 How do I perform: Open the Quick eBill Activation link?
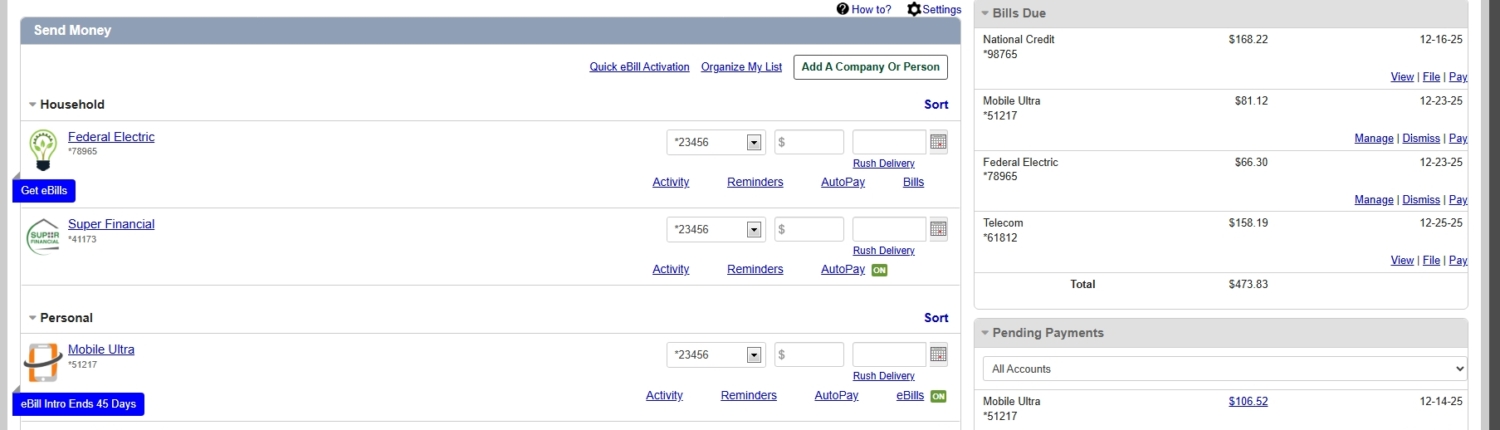(x=639, y=67)
